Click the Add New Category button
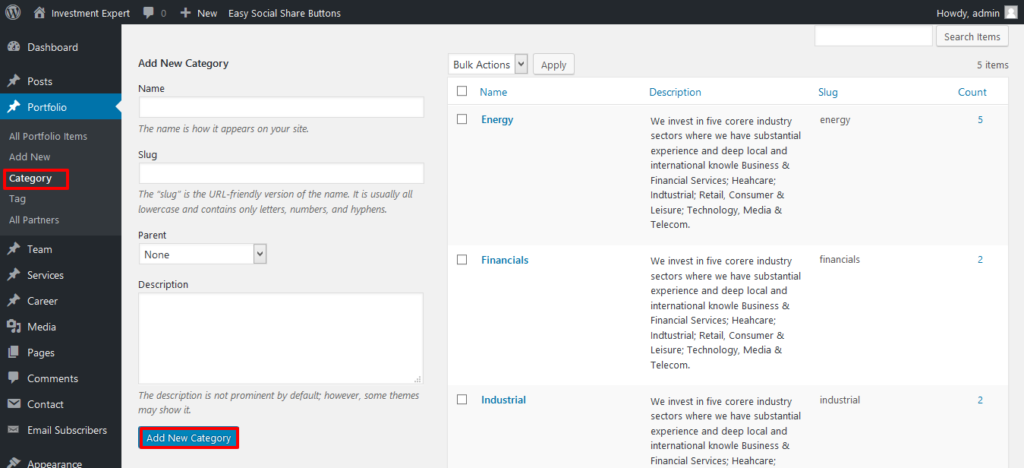 click(x=189, y=438)
